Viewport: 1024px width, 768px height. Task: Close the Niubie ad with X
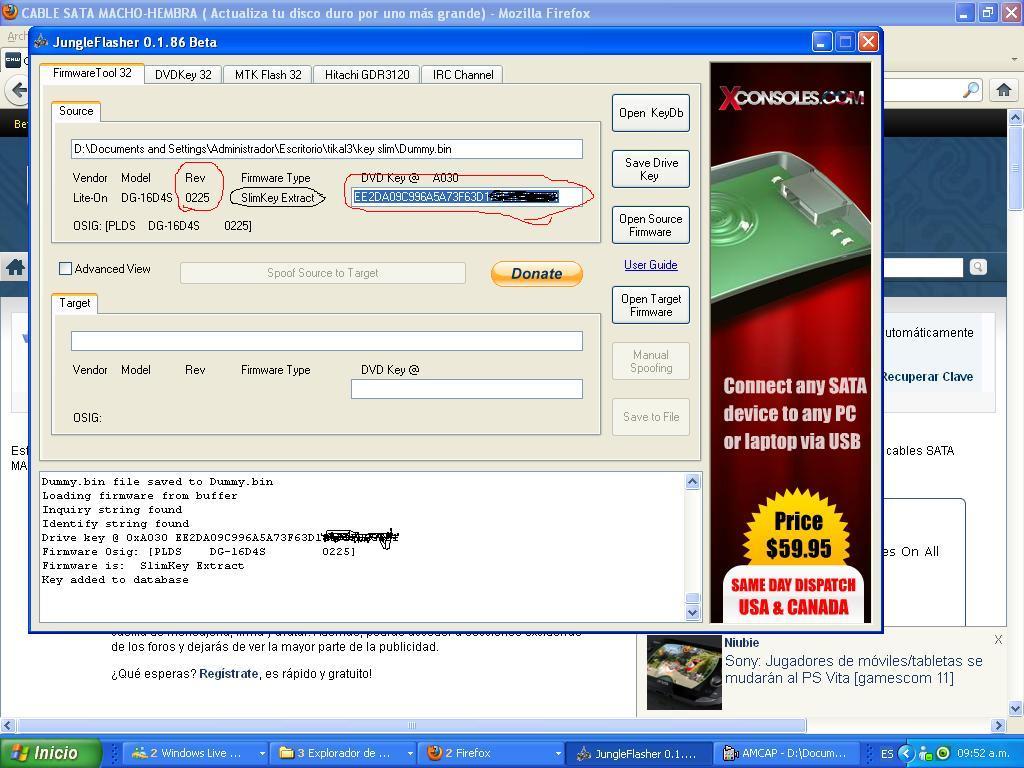click(998, 640)
